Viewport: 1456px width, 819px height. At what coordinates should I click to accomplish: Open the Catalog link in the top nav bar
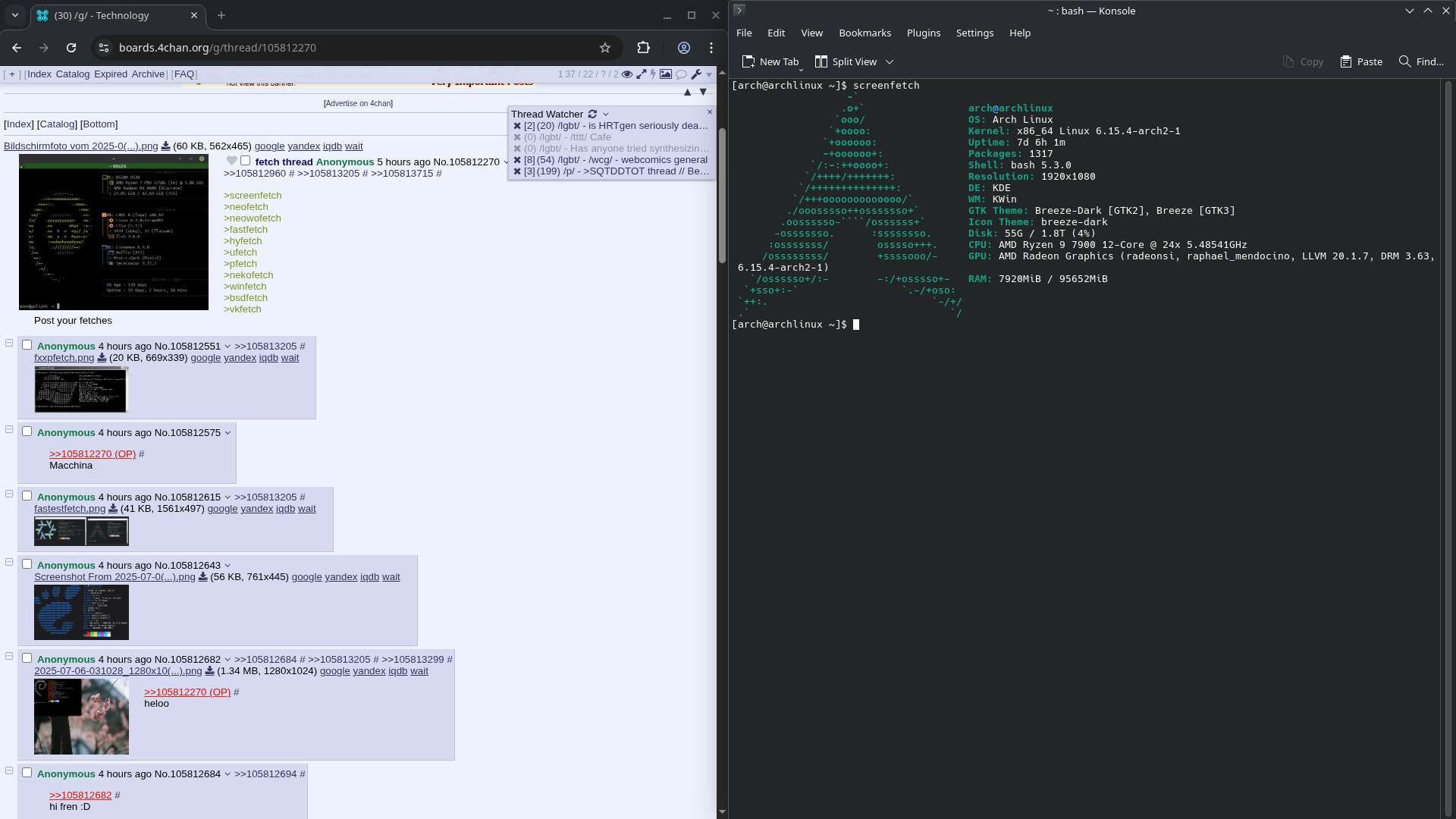tap(73, 74)
